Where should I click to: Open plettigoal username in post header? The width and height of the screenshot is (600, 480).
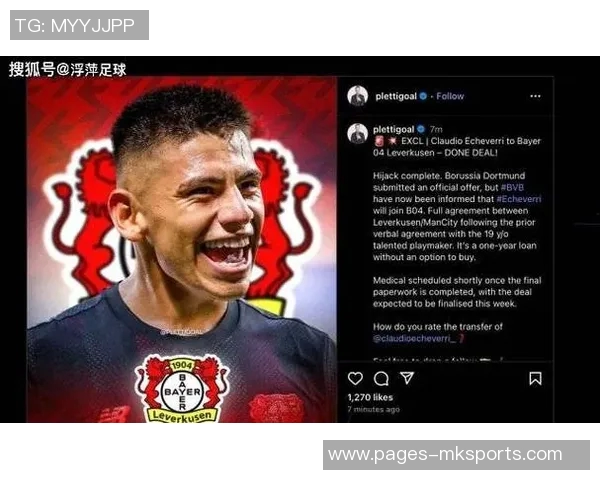point(396,96)
